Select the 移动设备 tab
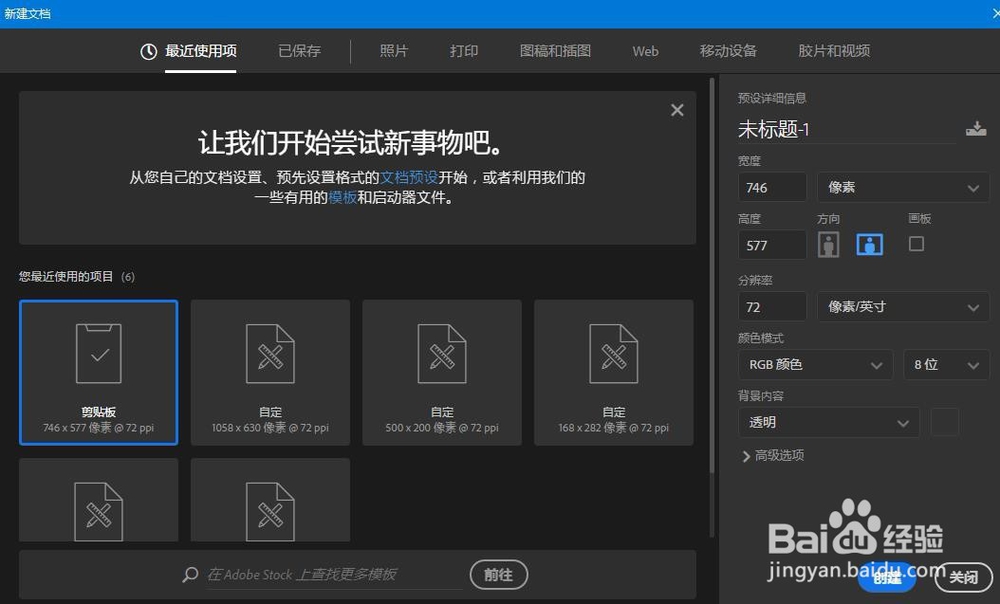Viewport: 1000px width, 604px height. coord(728,51)
